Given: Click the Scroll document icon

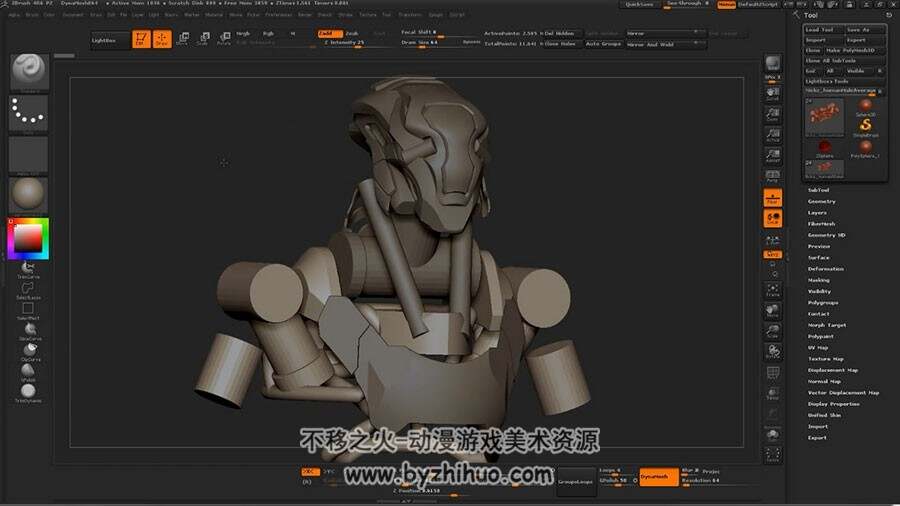Looking at the screenshot, I should [773, 94].
